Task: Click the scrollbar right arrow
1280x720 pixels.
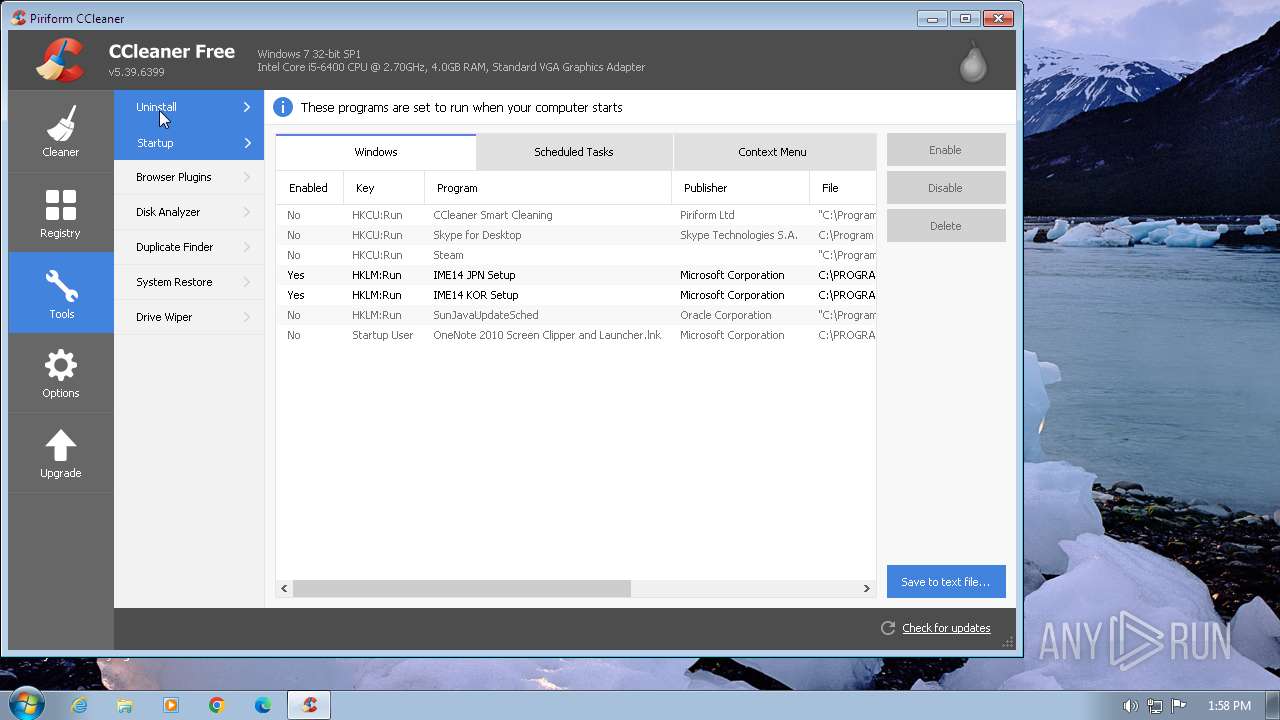Action: (x=867, y=588)
